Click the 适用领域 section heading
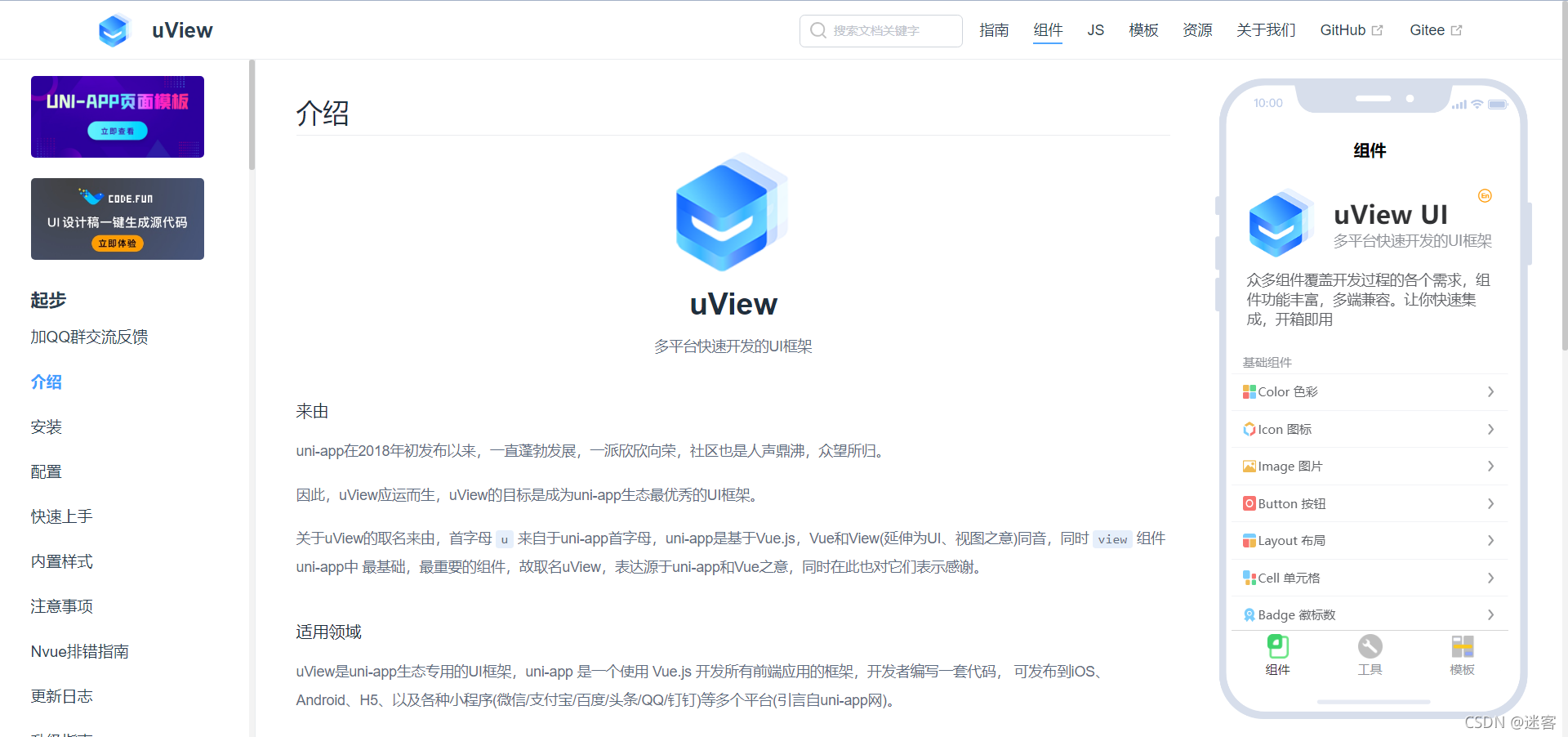Viewport: 1568px width, 737px height. (x=328, y=632)
